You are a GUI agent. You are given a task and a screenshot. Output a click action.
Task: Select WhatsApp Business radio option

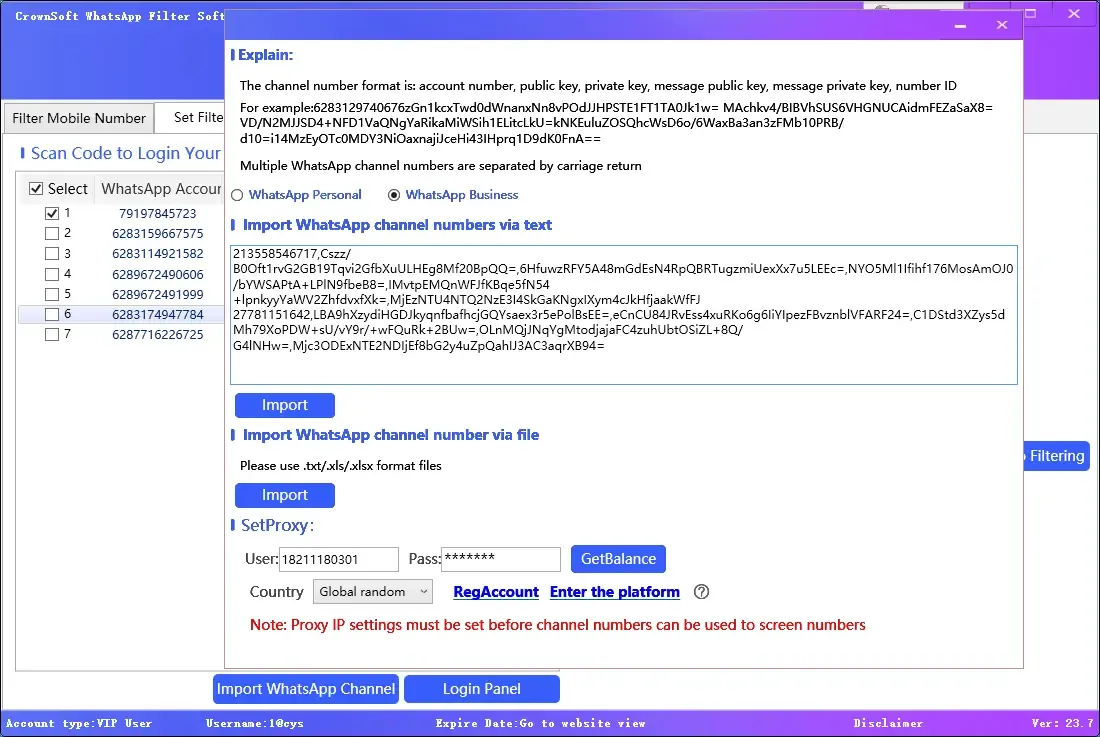[394, 195]
